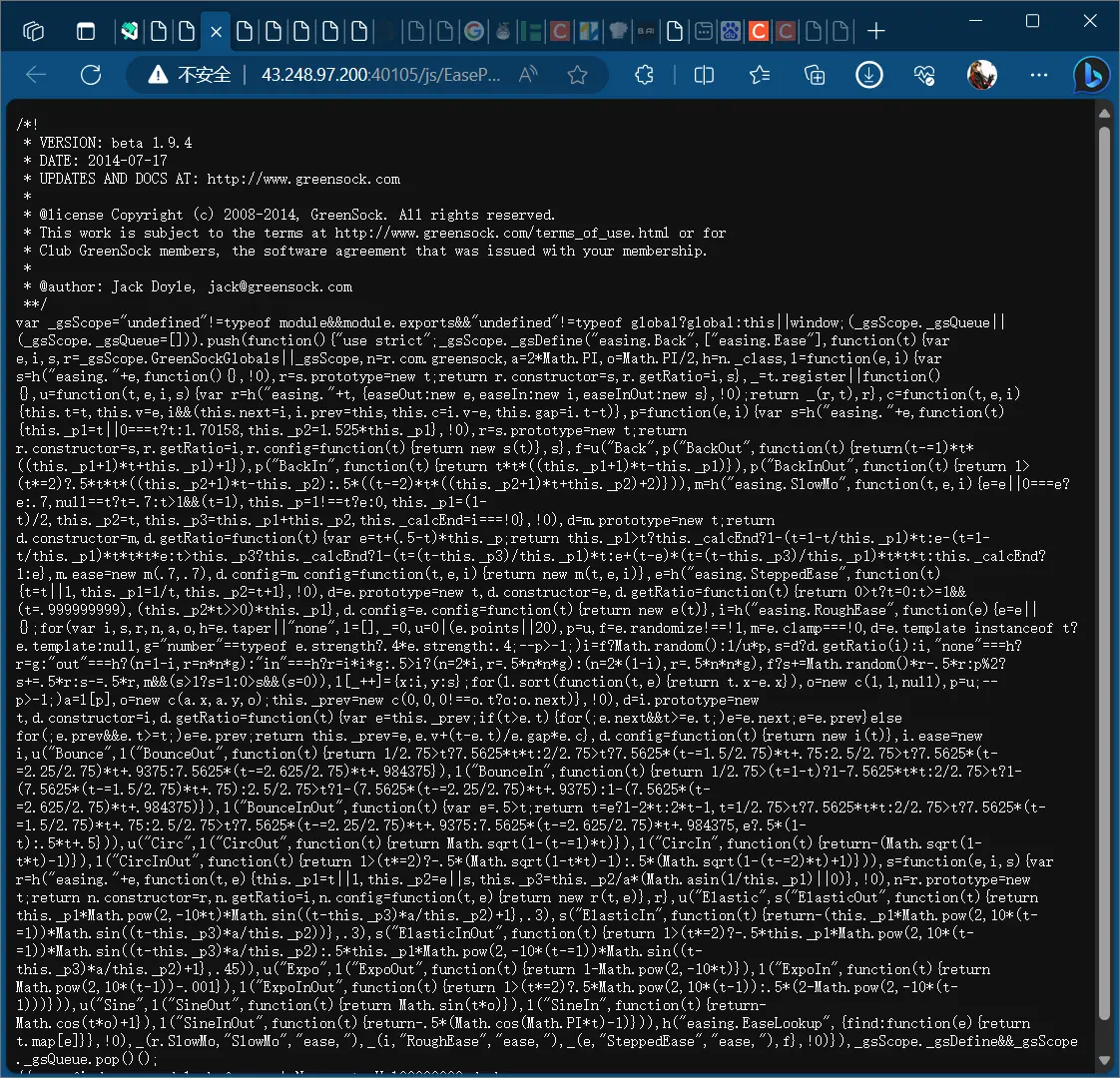Click the address bar URL text
This screenshot has width=1120, height=1078.
click(x=380, y=75)
